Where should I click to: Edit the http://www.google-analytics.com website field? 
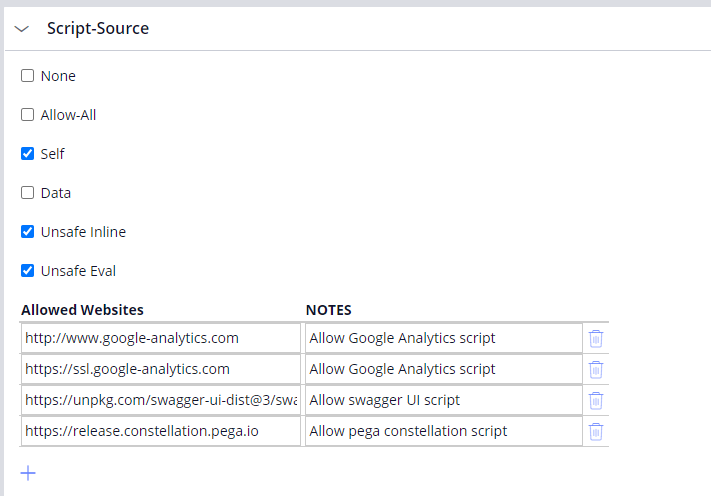click(160, 338)
